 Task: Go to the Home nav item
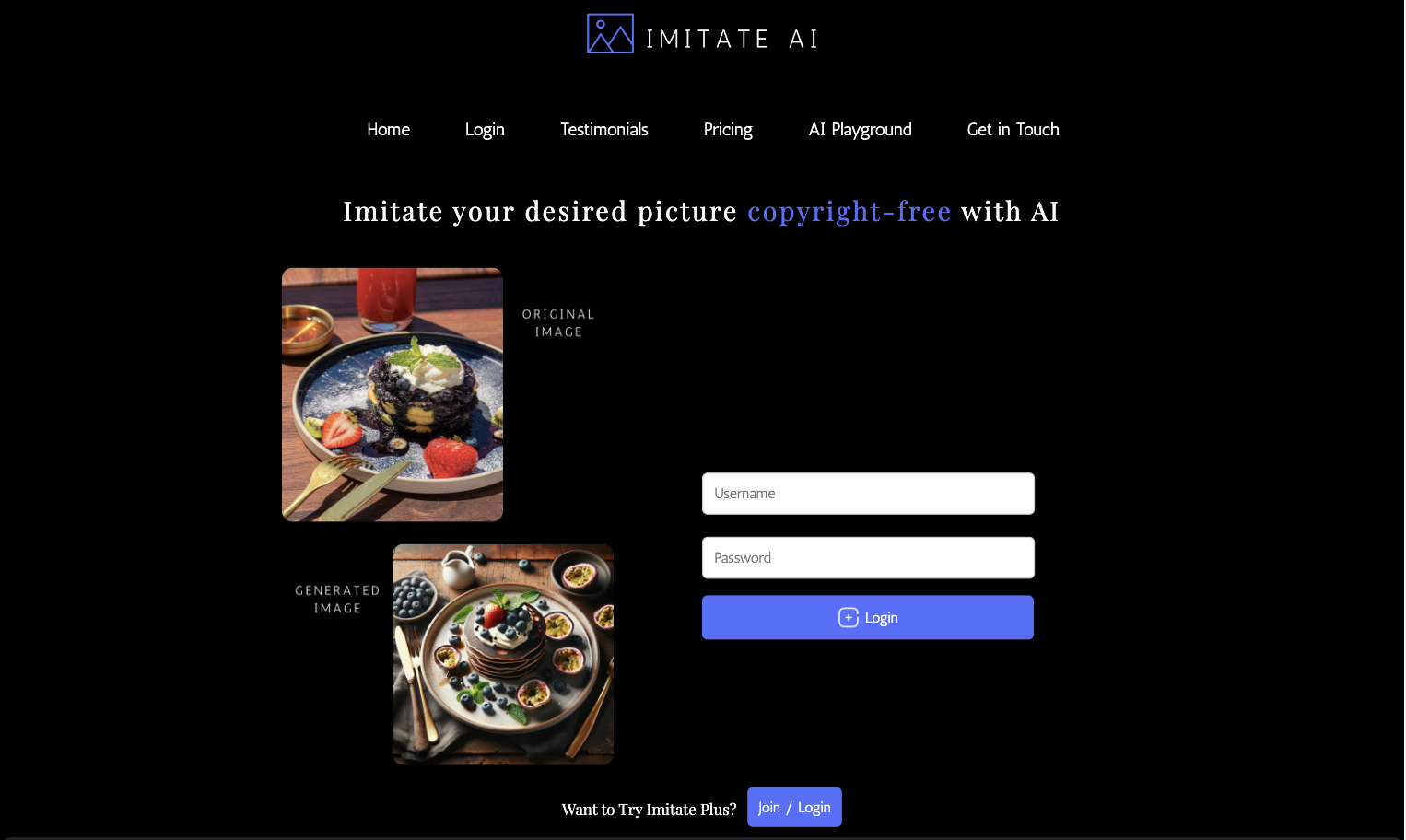coord(388,130)
